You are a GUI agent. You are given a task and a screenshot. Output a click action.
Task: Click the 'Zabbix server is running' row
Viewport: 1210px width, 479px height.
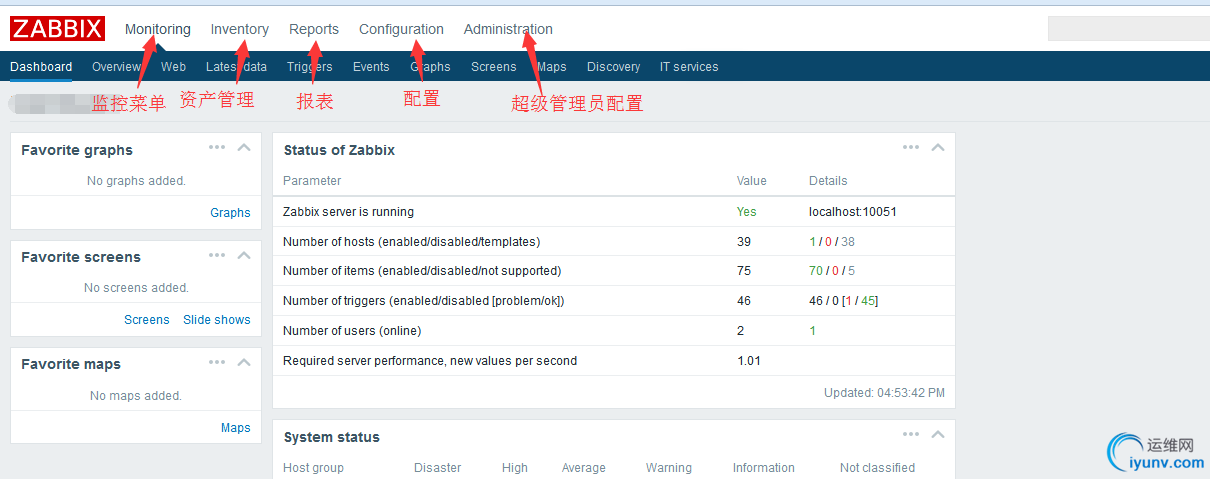coord(614,212)
